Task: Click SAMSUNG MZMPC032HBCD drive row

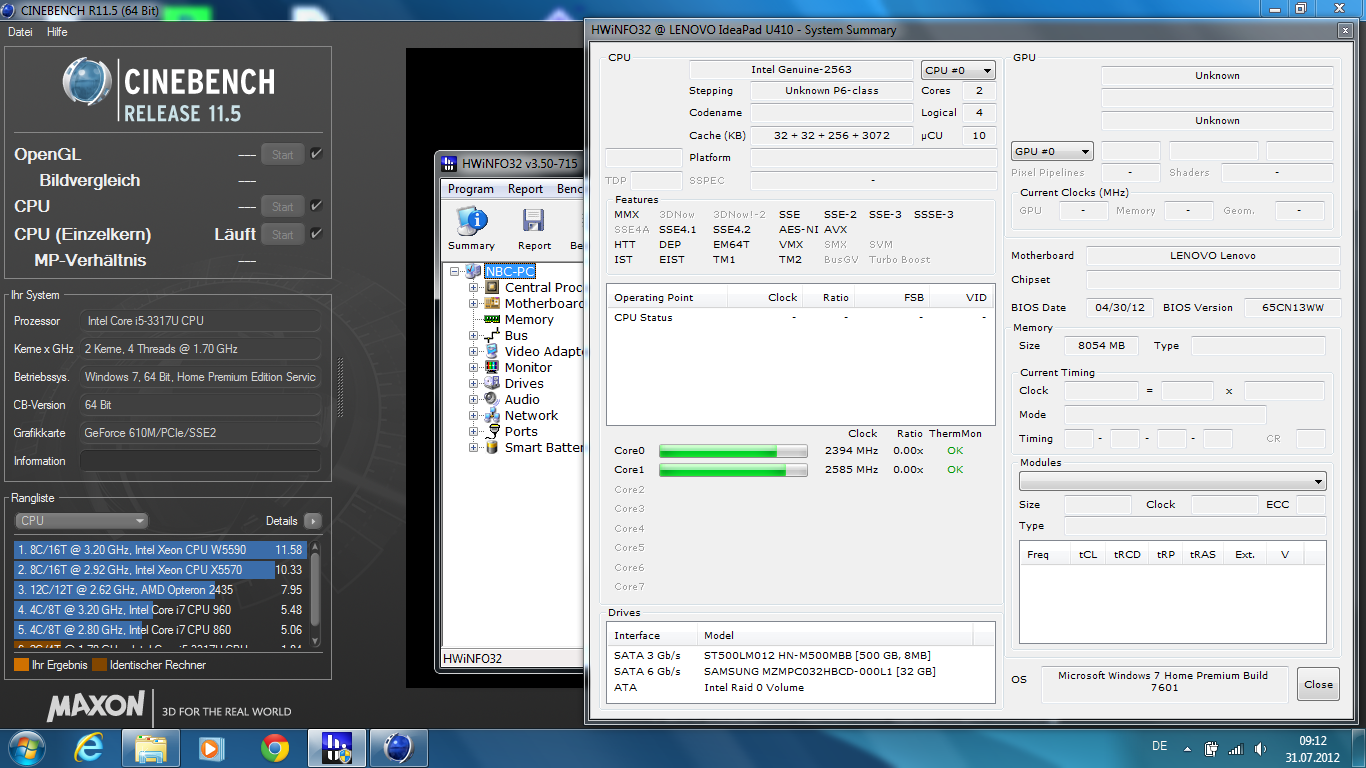Action: pos(800,671)
